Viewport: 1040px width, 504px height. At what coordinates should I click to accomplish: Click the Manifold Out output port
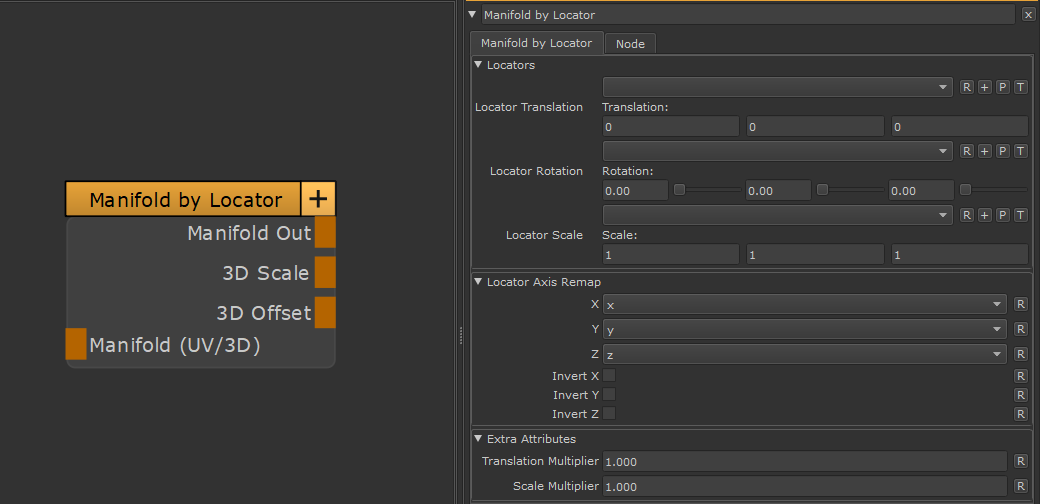[x=325, y=234]
